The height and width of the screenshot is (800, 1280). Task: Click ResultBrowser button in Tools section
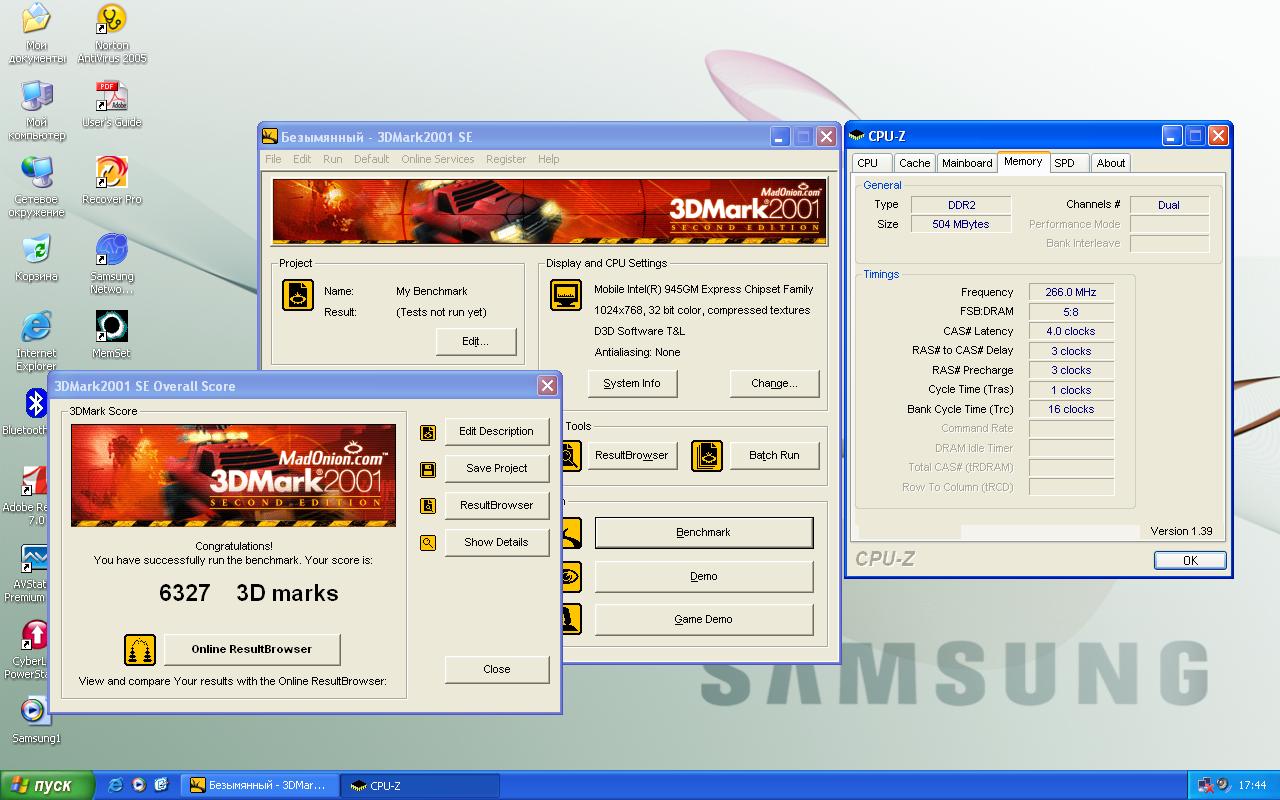(x=632, y=455)
